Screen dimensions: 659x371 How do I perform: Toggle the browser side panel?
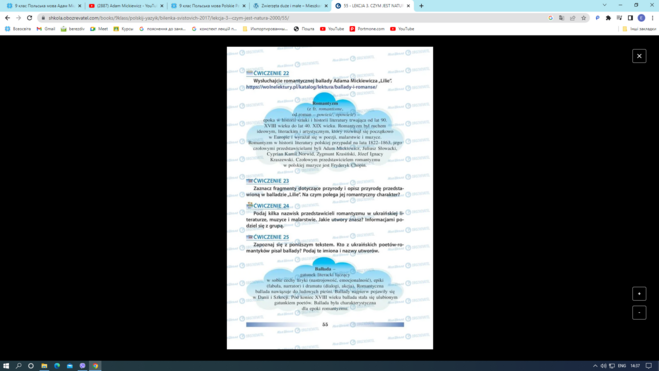pyautogui.click(x=630, y=18)
